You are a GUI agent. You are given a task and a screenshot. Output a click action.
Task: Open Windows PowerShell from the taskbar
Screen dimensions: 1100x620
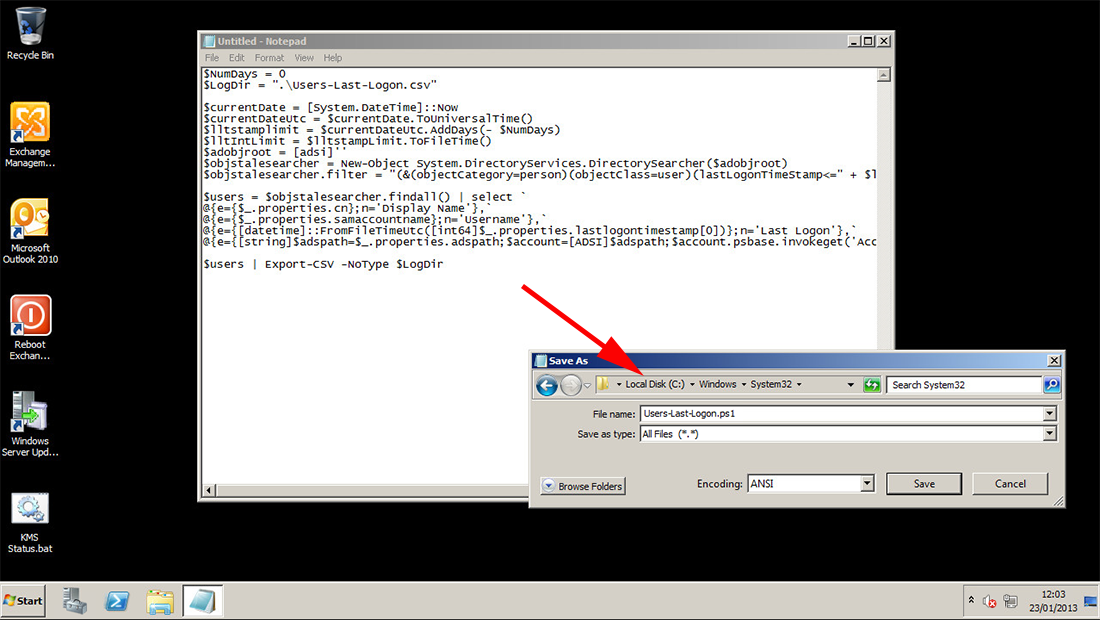coord(117,600)
